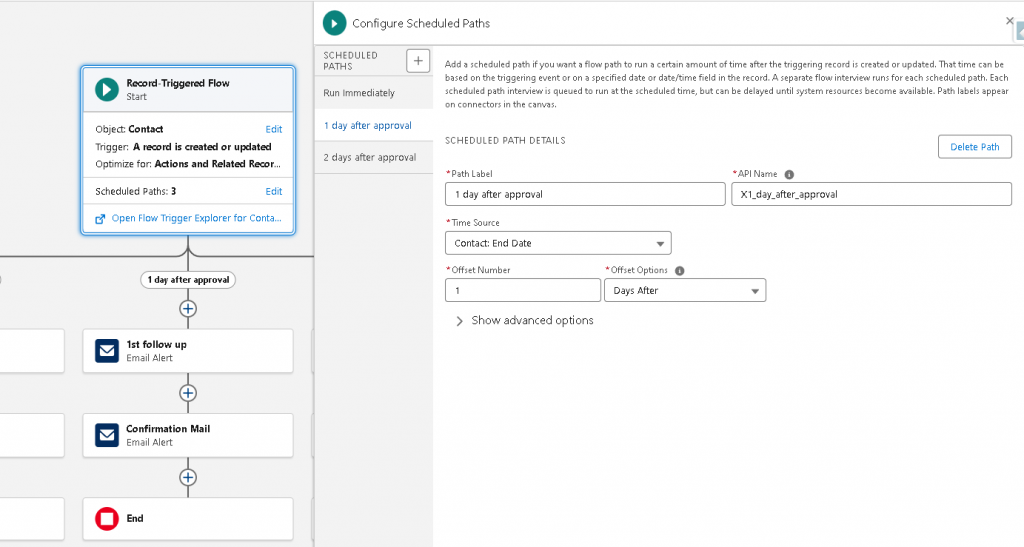Add element above the End node
1024x547 pixels.
(188, 477)
